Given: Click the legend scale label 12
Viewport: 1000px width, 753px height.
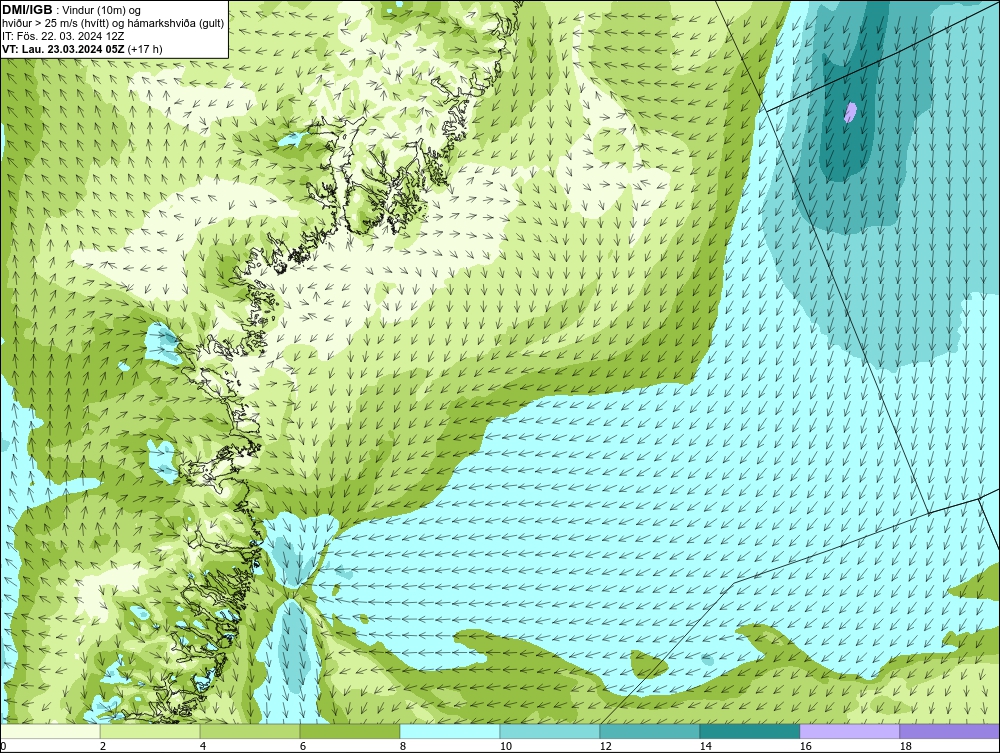Looking at the screenshot, I should [605, 746].
